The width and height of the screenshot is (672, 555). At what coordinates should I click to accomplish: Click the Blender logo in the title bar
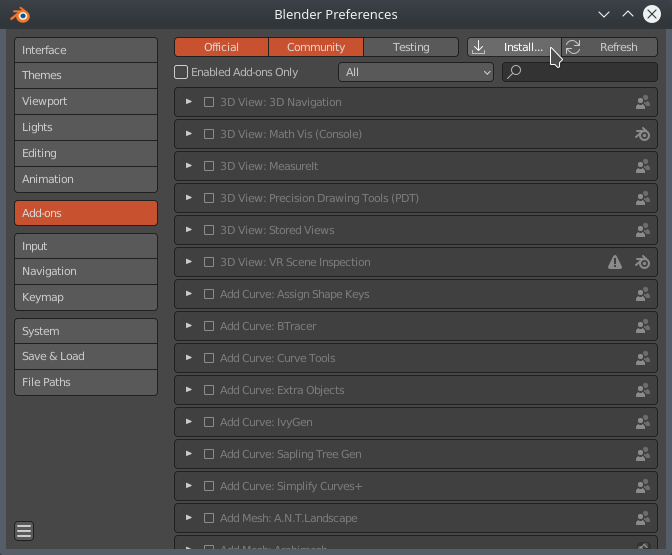[x=20, y=15]
